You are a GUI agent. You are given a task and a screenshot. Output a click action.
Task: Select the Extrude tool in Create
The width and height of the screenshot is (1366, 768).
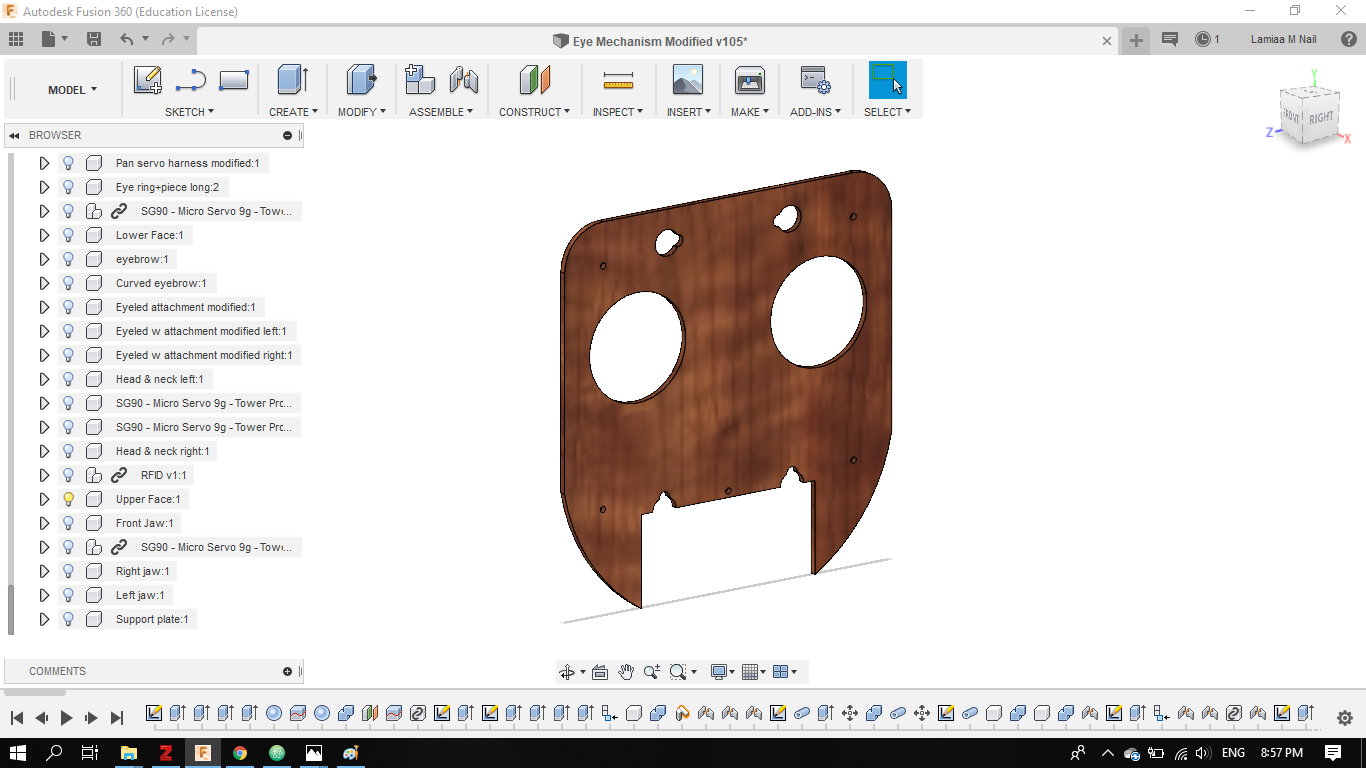[x=292, y=81]
